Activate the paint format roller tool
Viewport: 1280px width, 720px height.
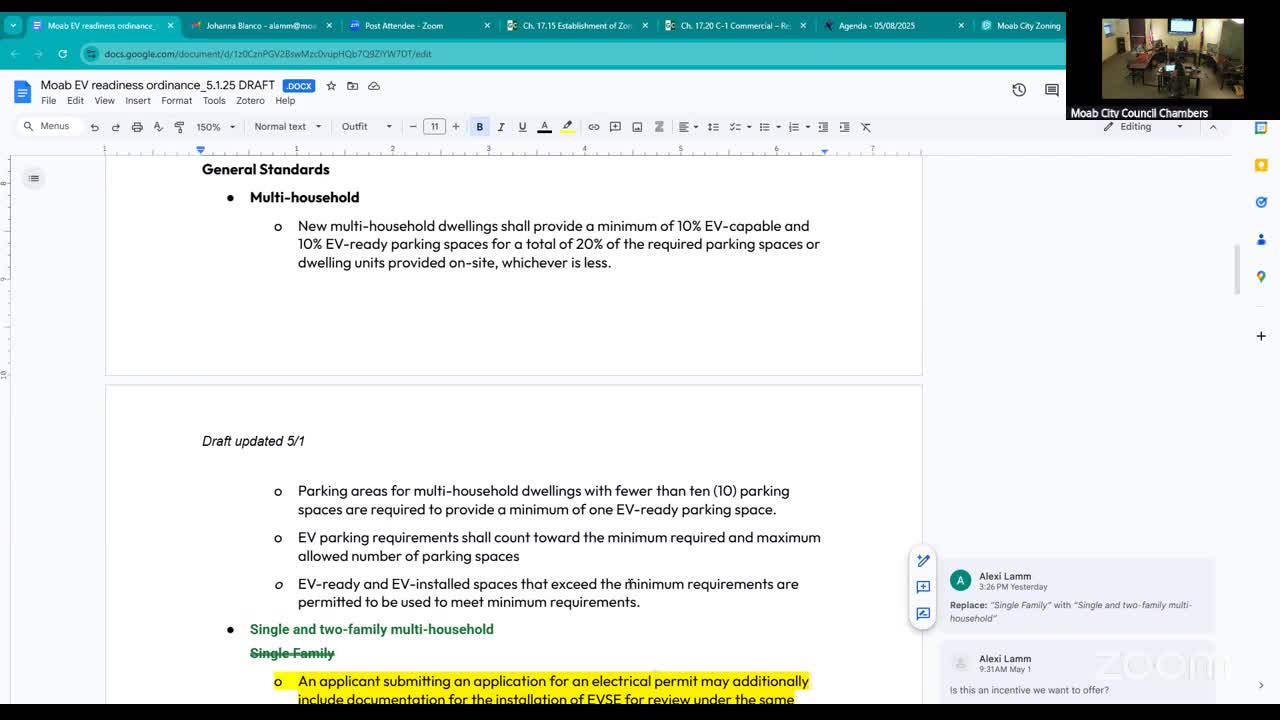click(179, 127)
